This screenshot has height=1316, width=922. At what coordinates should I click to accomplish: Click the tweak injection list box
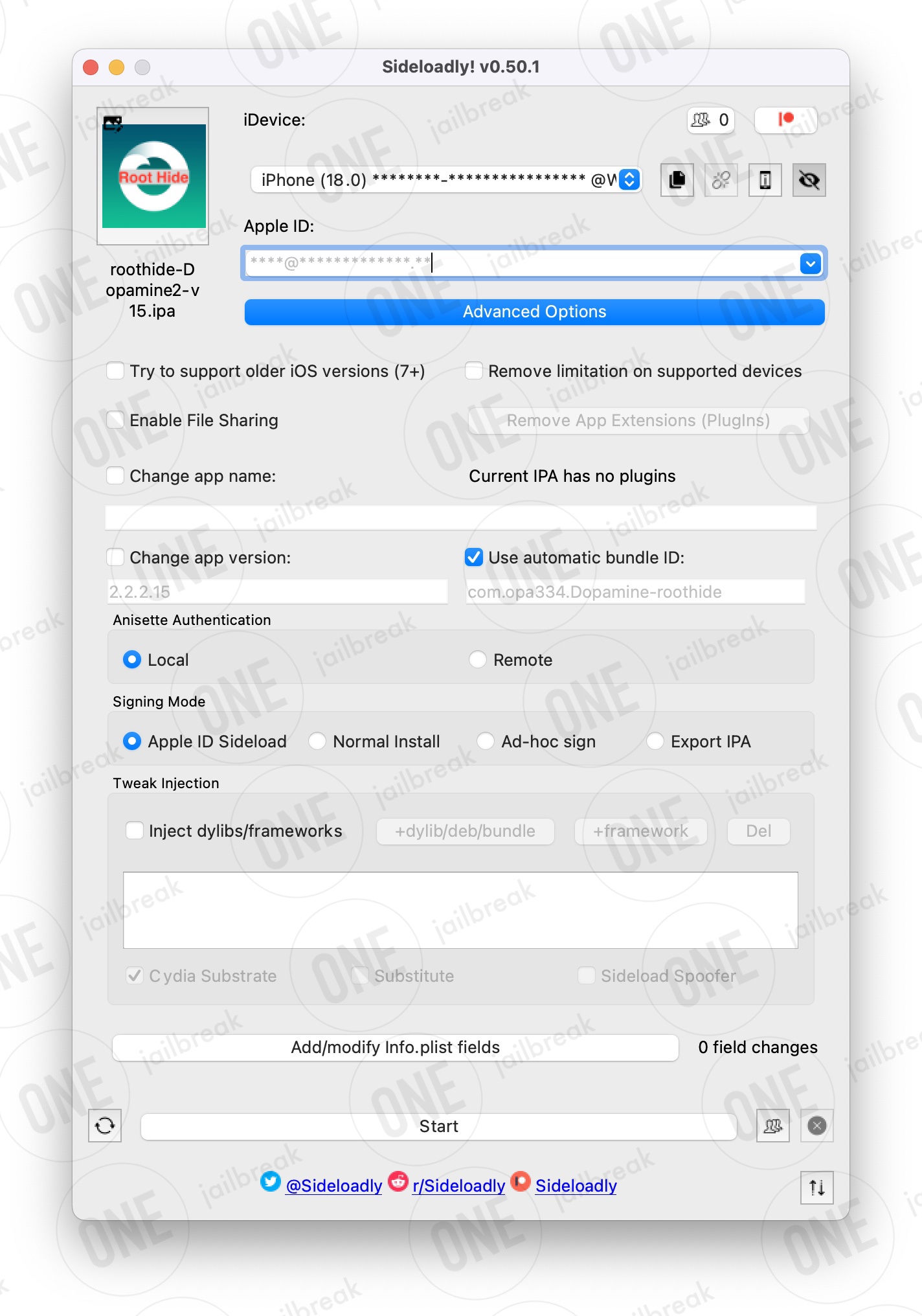(460, 910)
